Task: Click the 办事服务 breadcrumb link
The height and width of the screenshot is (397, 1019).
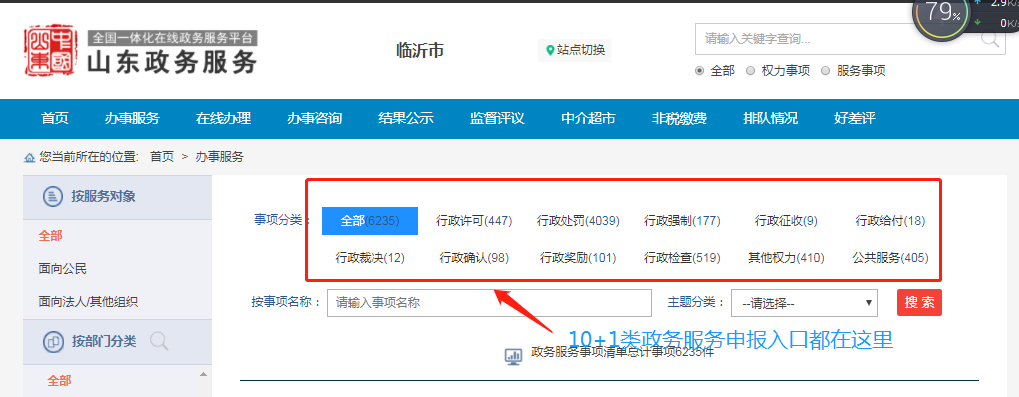Action: pyautogui.click(x=220, y=157)
